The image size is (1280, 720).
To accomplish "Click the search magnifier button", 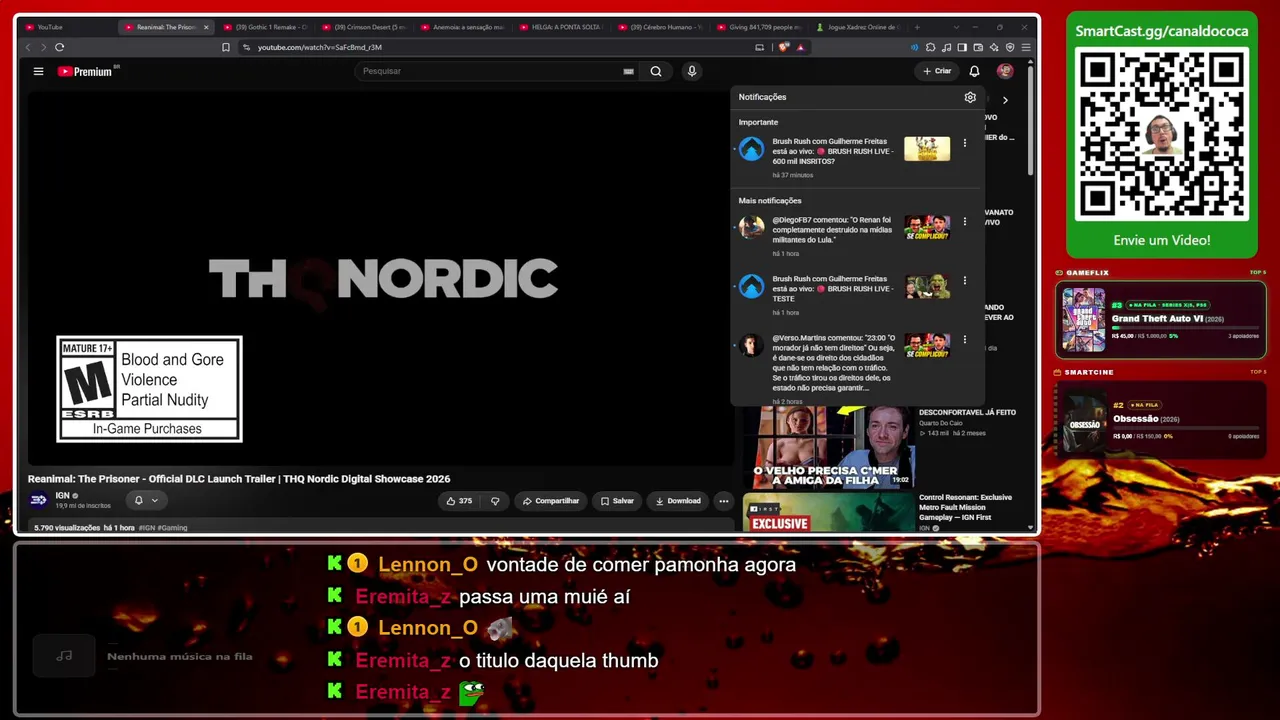I will tap(656, 71).
